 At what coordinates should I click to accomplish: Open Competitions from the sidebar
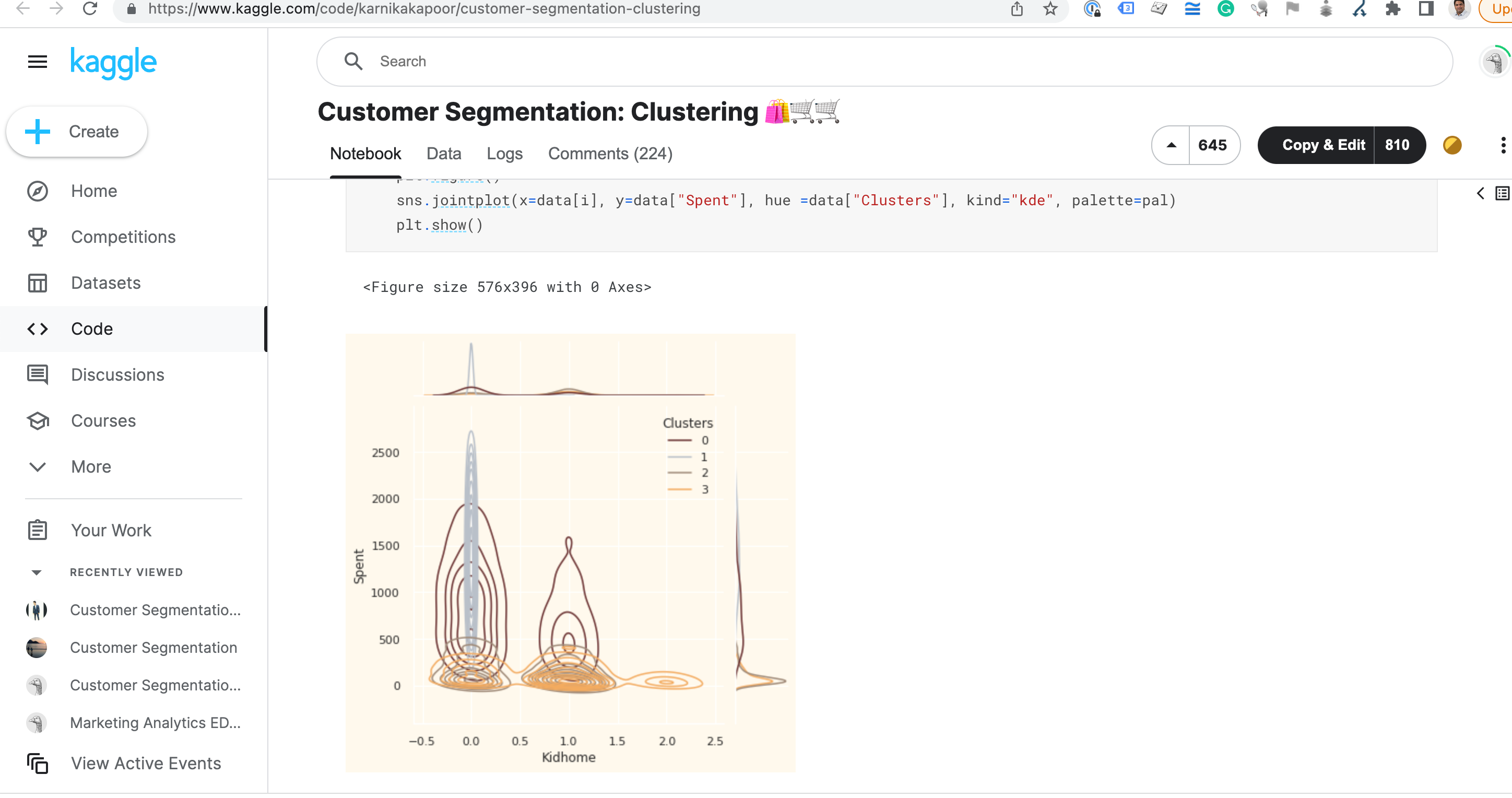click(123, 237)
